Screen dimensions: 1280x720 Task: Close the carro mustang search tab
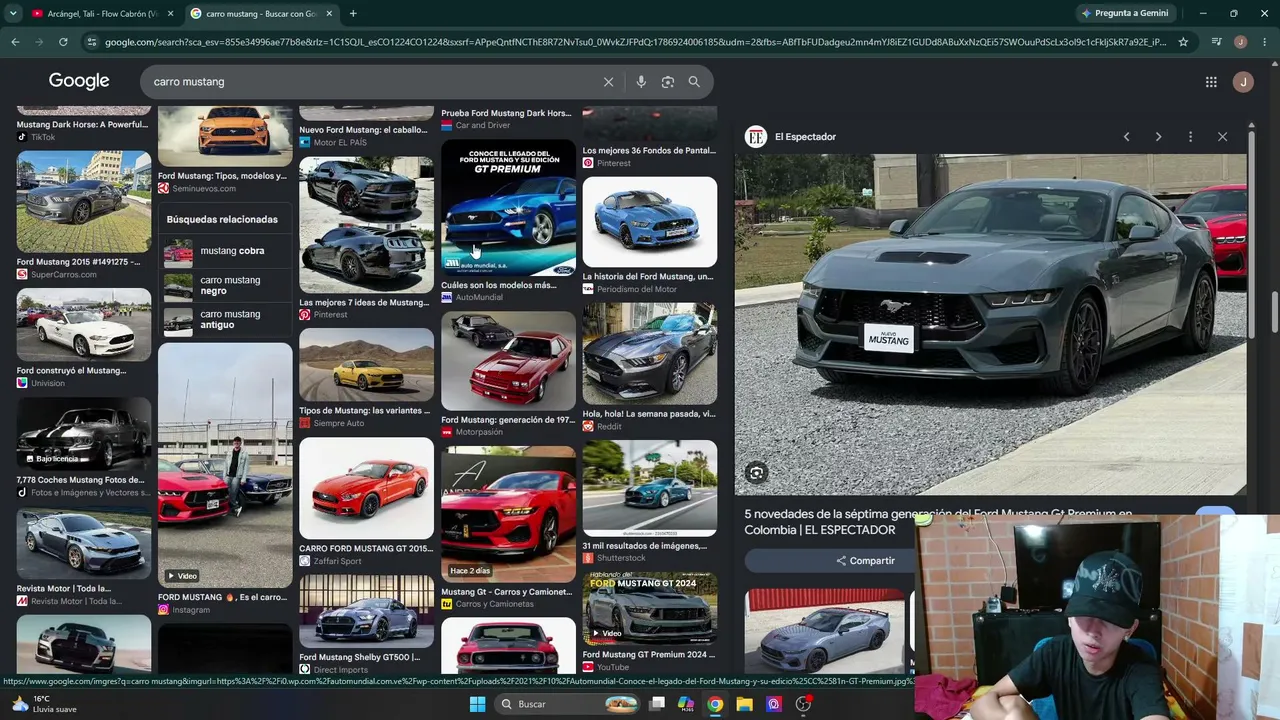(x=329, y=13)
